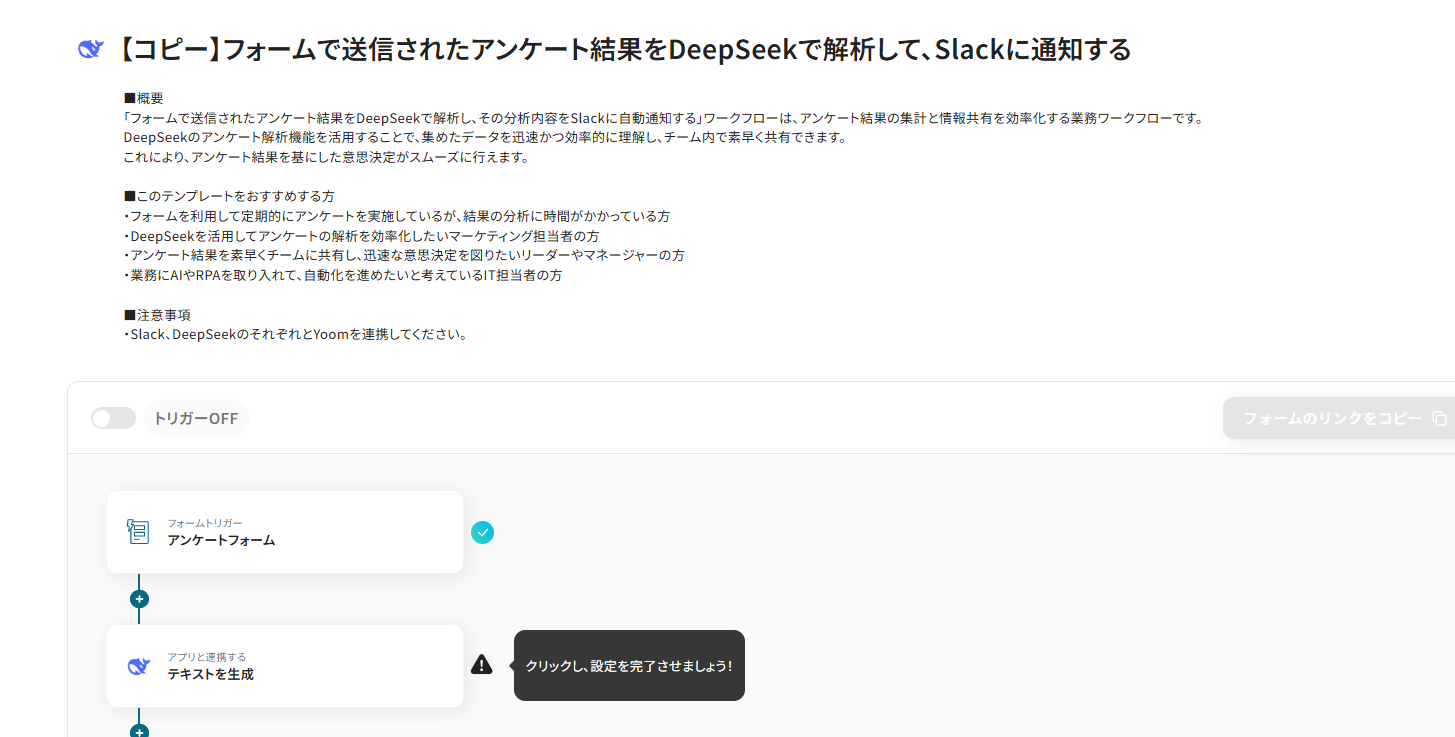Click the copy icon on フォームのリンクをコピー button

pyautogui.click(x=1439, y=418)
